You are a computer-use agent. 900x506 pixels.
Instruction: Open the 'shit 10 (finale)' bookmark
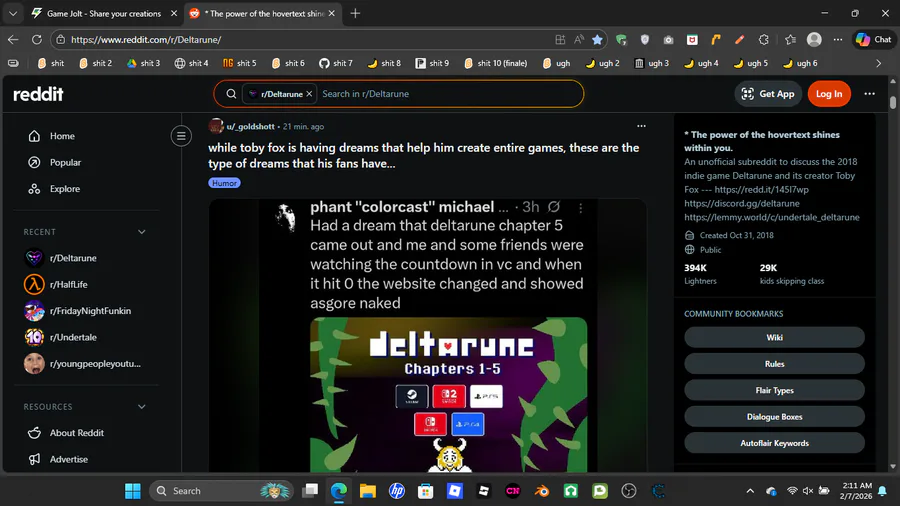(495, 63)
